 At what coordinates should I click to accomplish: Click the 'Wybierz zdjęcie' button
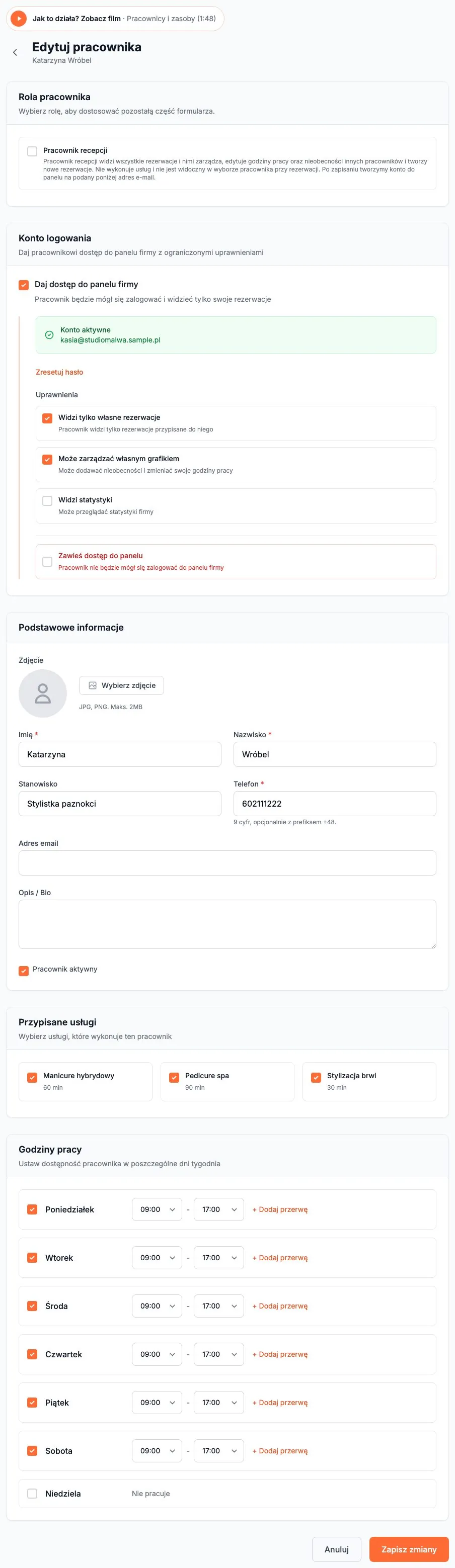point(121,685)
